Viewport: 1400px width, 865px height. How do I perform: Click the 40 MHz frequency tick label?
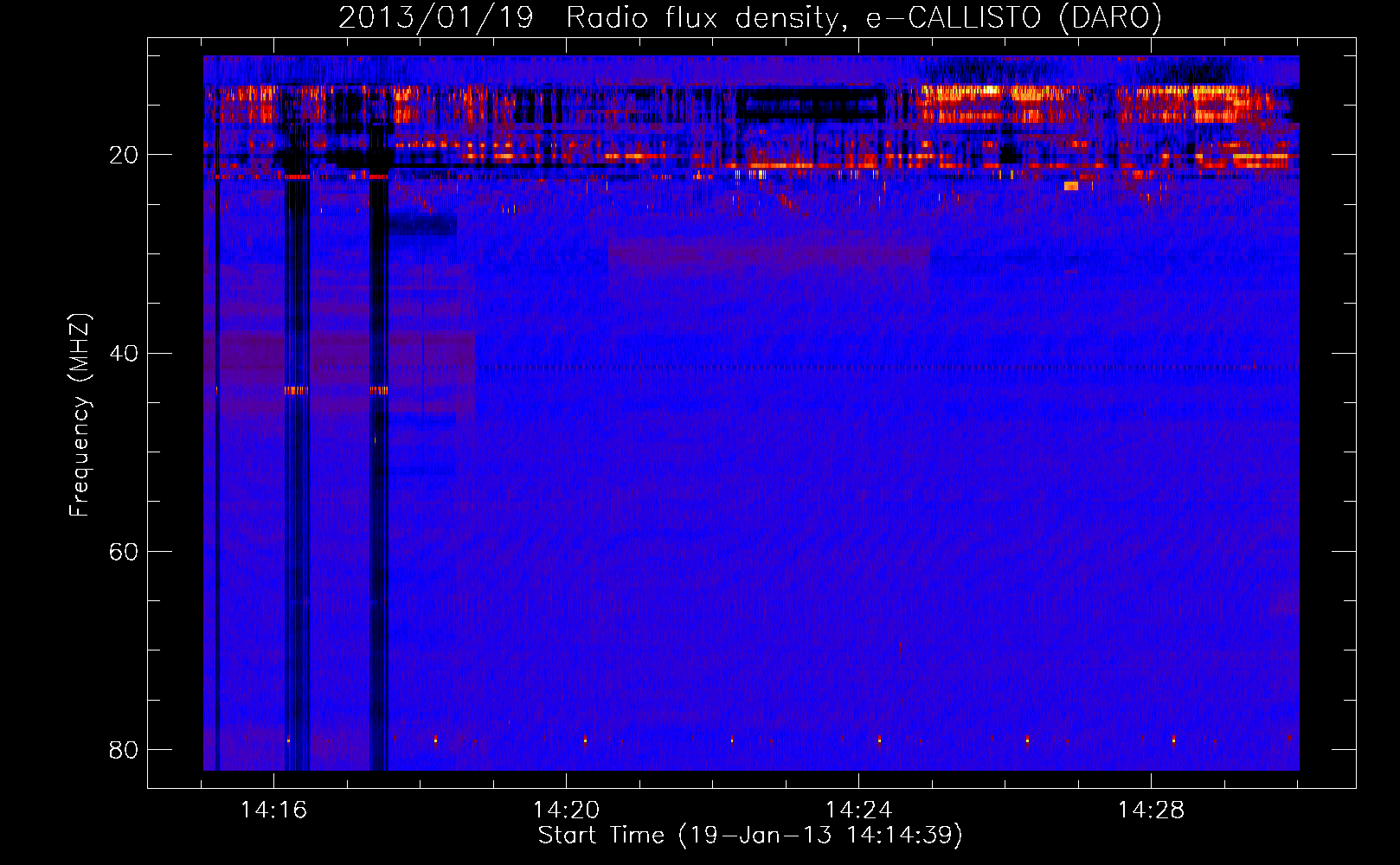pyautogui.click(x=124, y=353)
